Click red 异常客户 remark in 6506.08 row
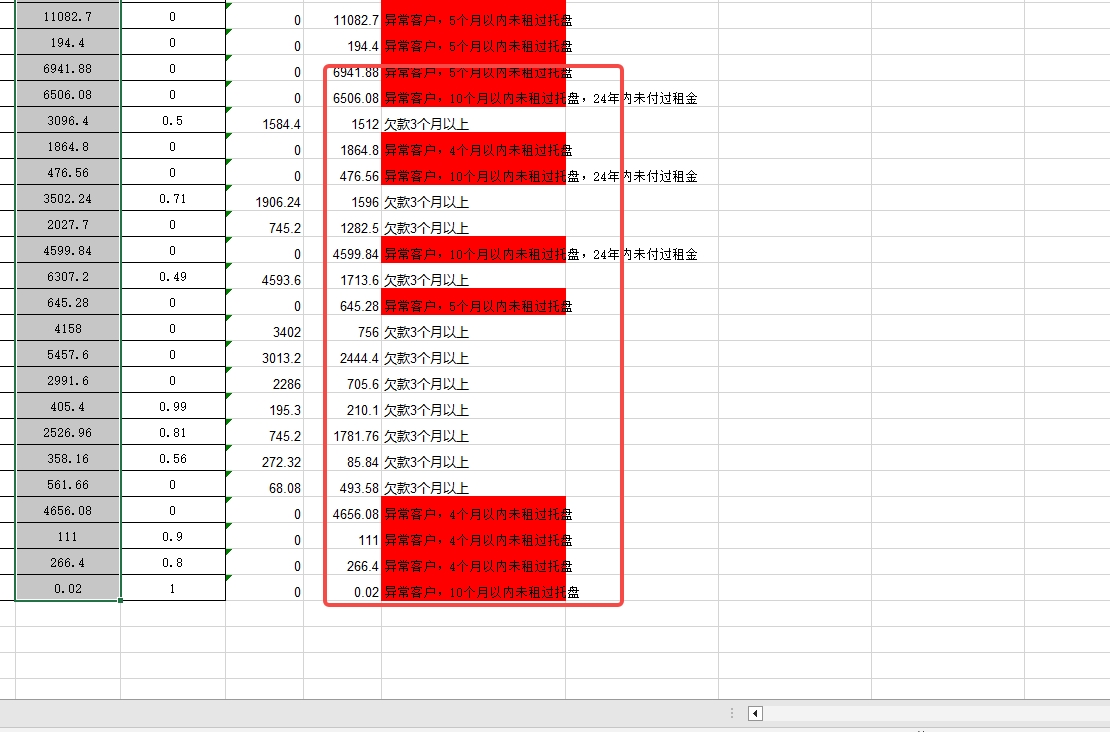The width and height of the screenshot is (1110, 732). (474, 94)
